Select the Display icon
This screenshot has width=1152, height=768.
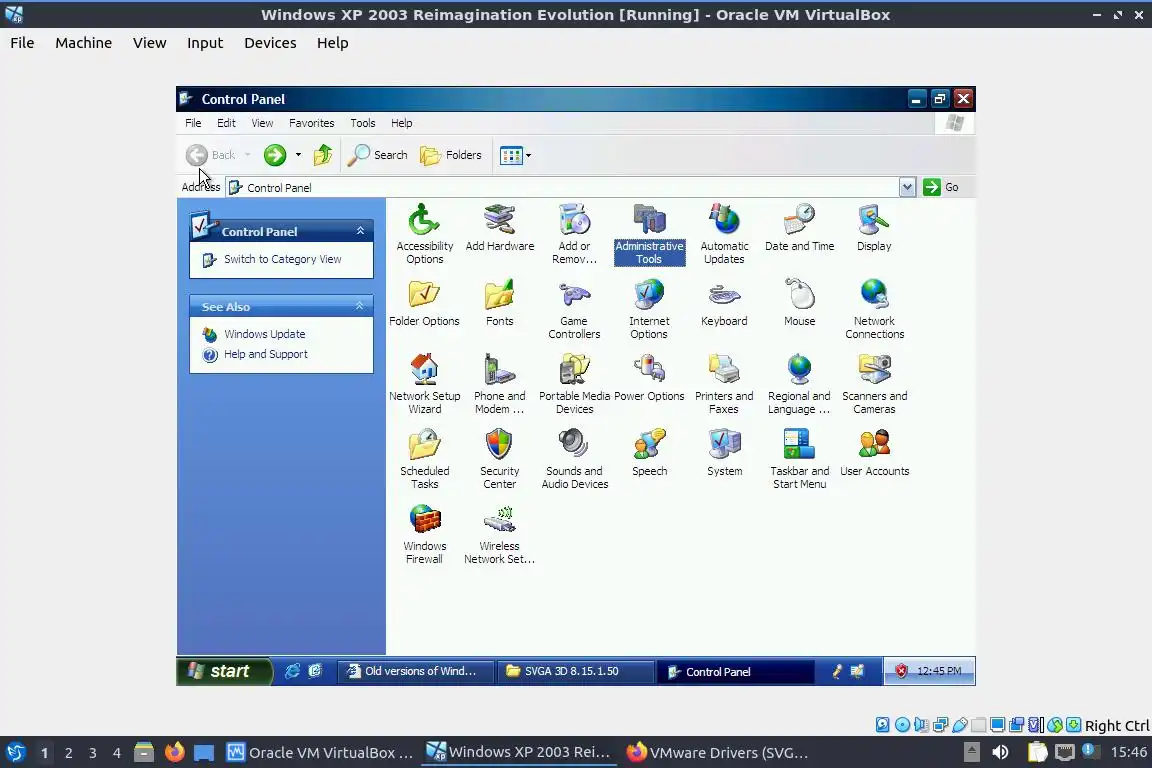(874, 228)
